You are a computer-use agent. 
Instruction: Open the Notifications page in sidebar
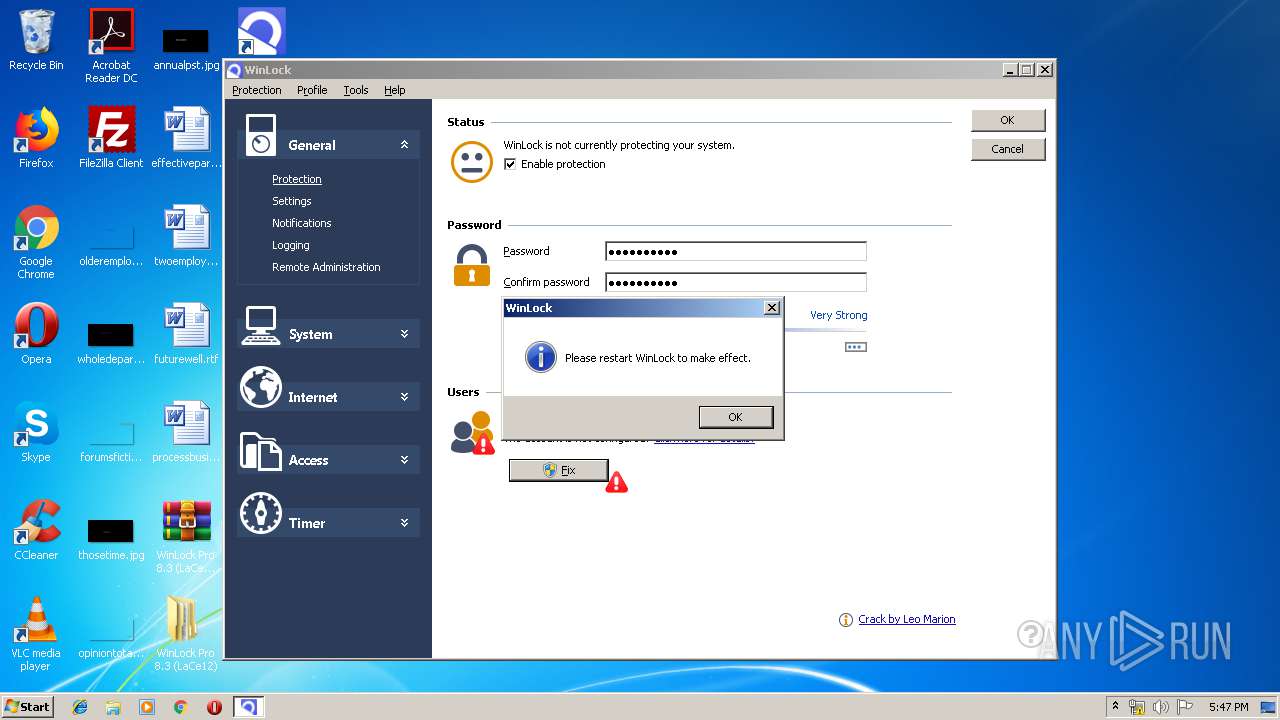tap(301, 223)
